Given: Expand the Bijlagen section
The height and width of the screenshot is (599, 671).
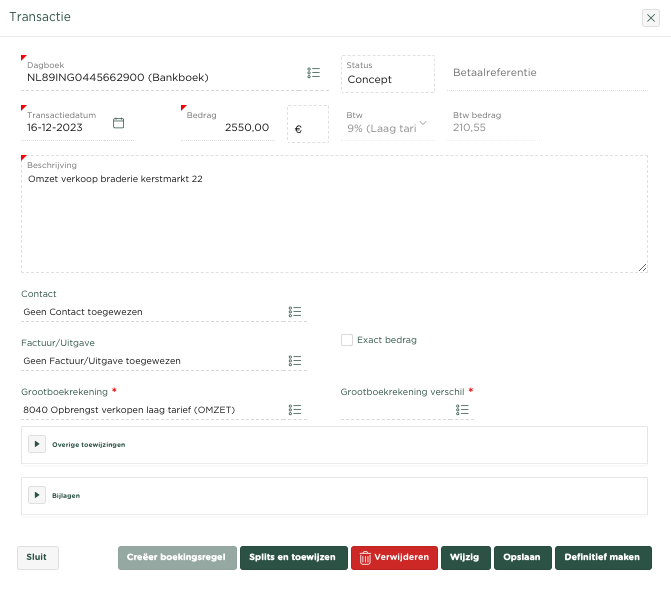Looking at the screenshot, I should tap(37, 495).
